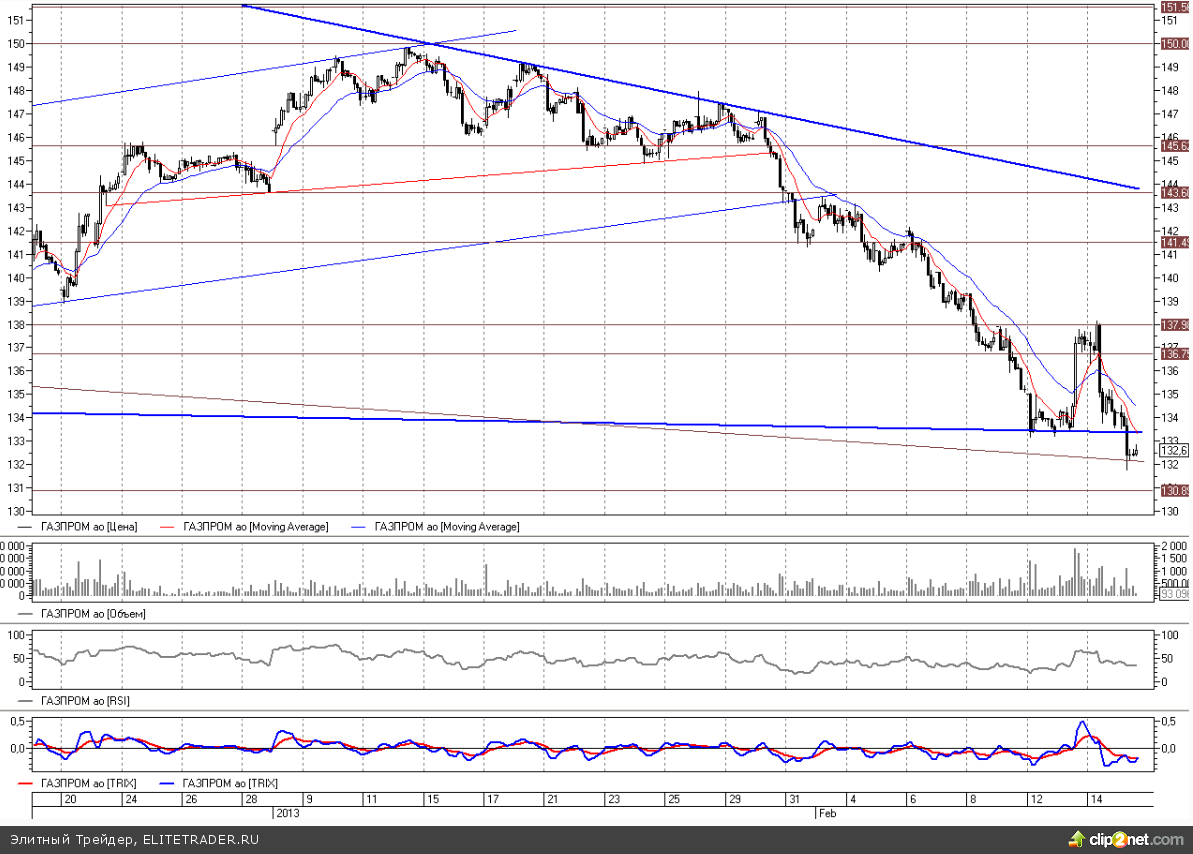Select the ГАЗПРОМ ао [Цена] legend entry
Viewport: 1193px width, 854px height.
pos(88,526)
